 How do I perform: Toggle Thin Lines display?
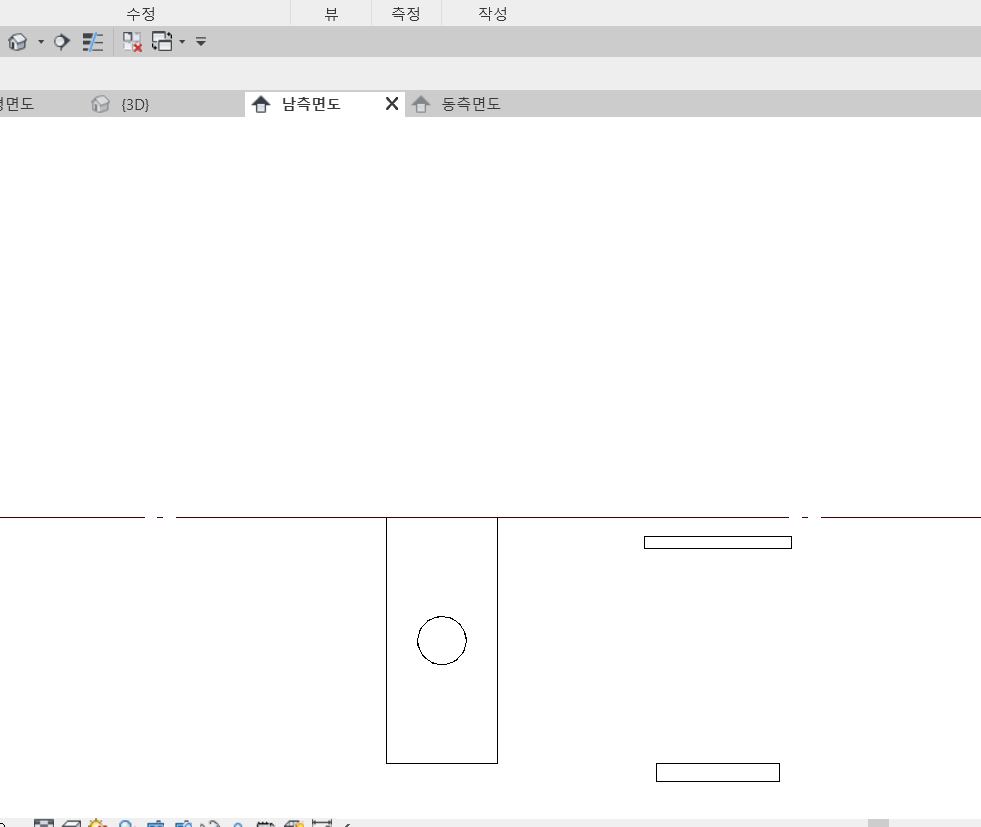[x=93, y=42]
